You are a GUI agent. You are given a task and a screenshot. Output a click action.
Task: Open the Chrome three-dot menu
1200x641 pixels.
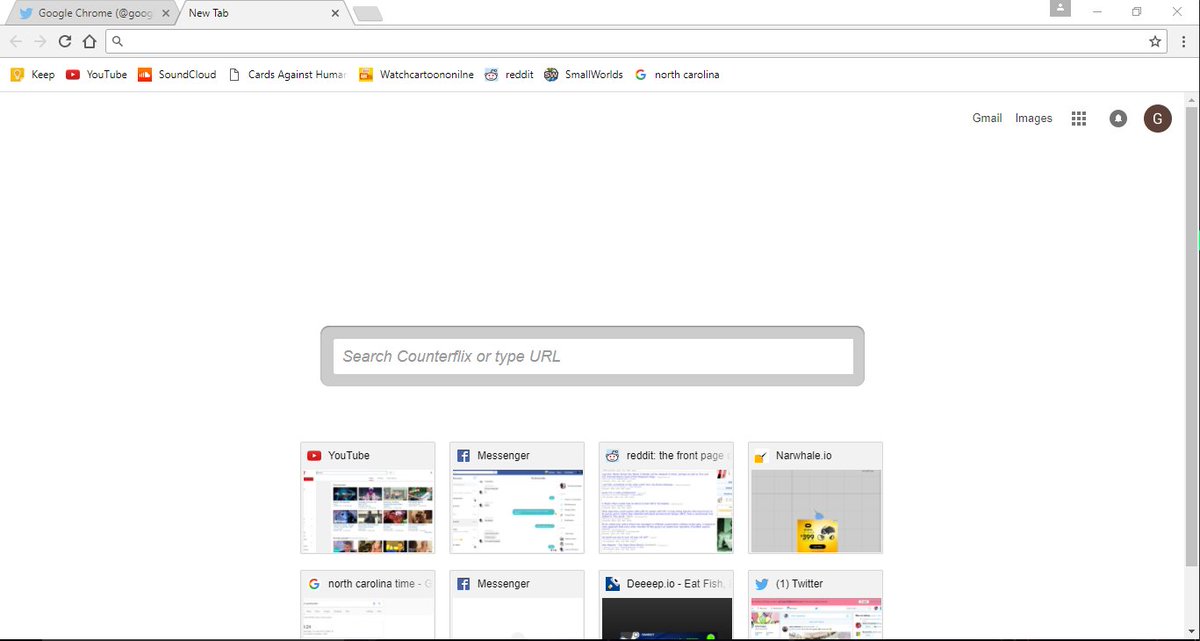click(1182, 41)
